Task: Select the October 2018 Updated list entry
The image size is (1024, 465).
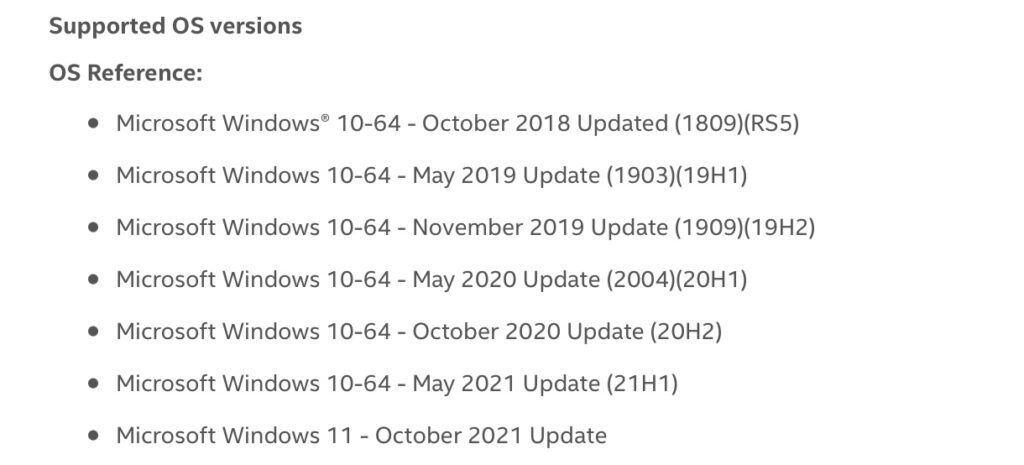Action: (458, 123)
